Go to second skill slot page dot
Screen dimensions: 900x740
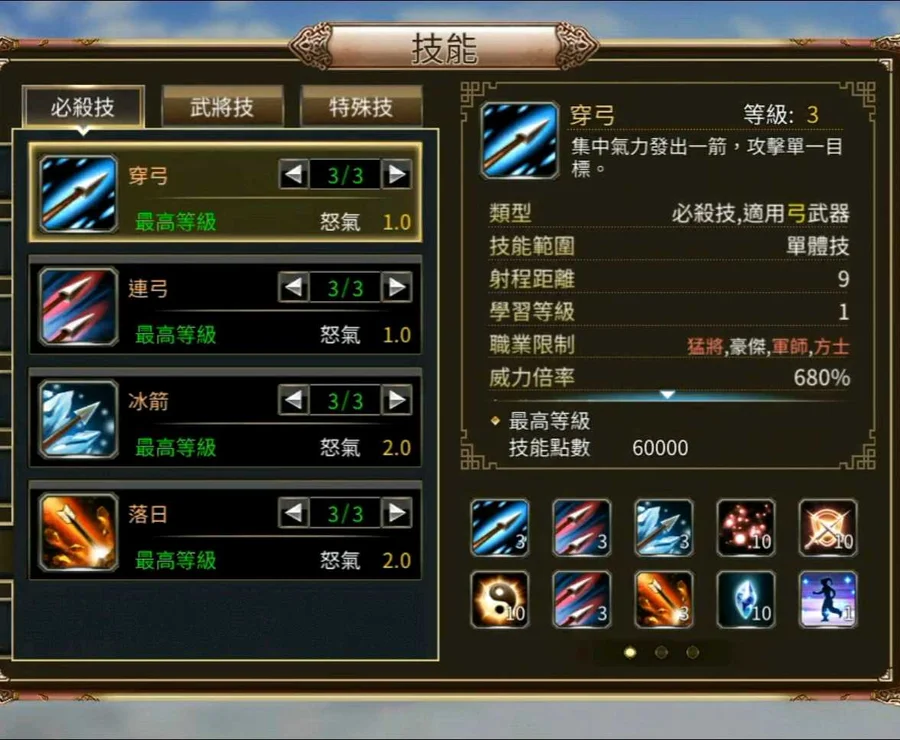coord(661,652)
